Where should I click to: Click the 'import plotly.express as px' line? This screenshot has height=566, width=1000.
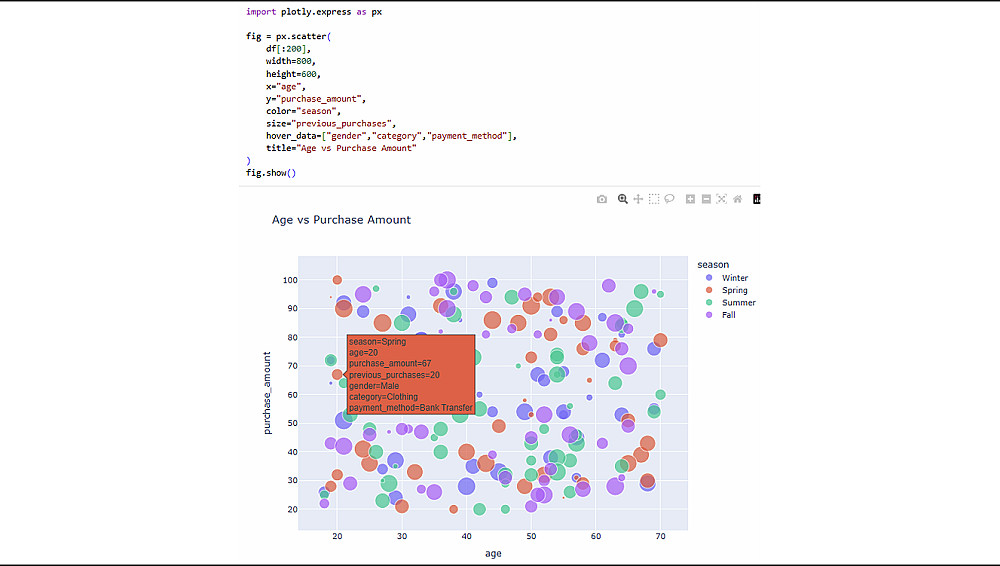pos(313,12)
